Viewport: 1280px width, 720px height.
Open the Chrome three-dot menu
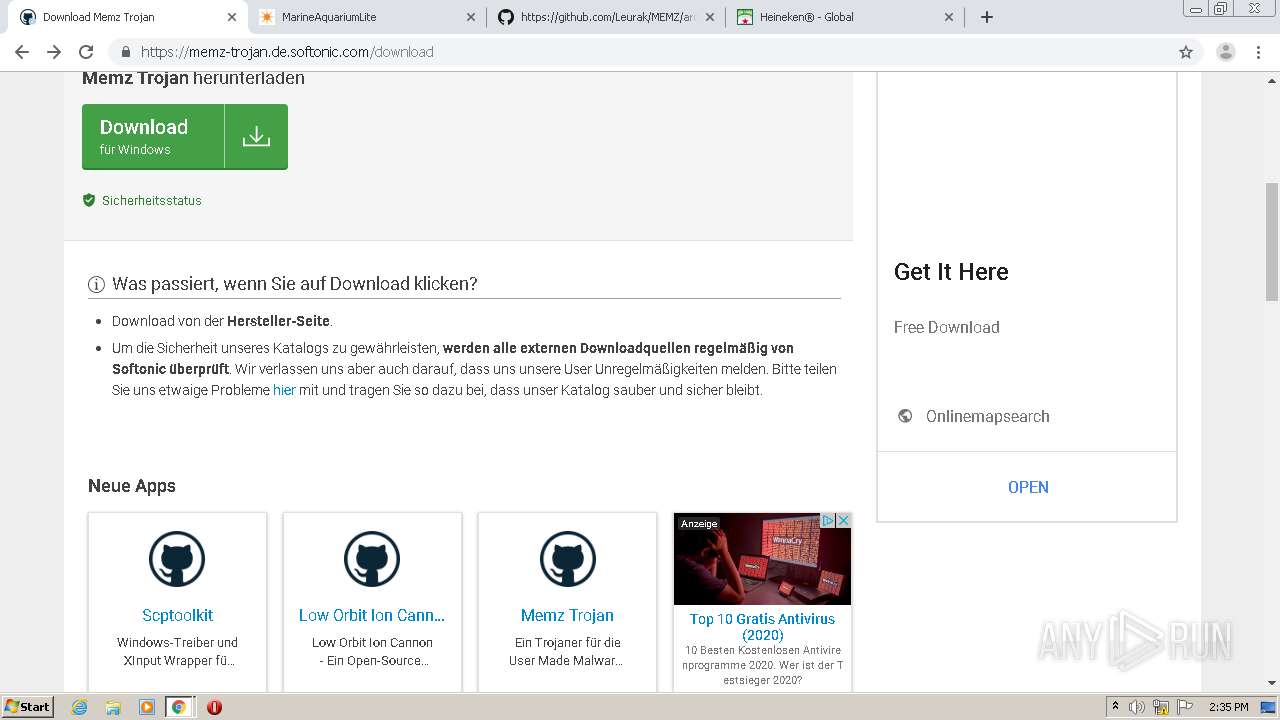tap(1258, 52)
